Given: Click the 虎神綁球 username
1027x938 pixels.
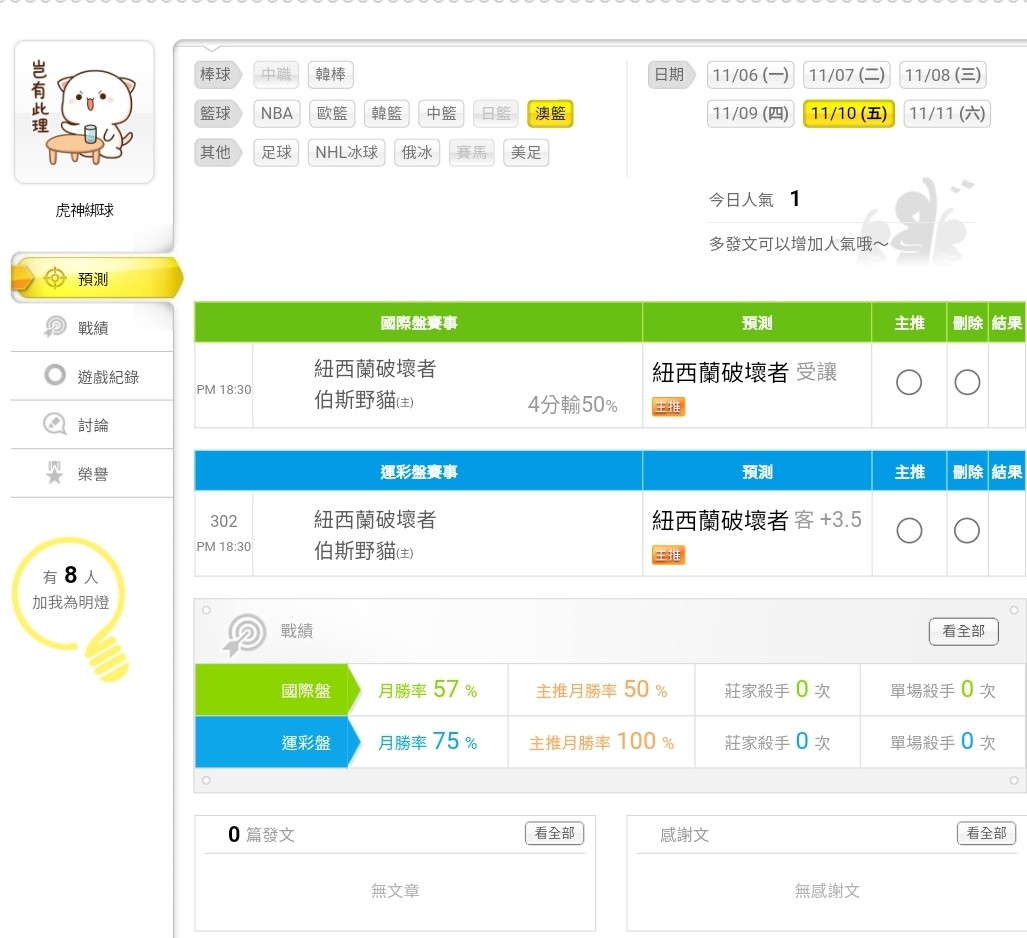Looking at the screenshot, I should tap(84, 210).
